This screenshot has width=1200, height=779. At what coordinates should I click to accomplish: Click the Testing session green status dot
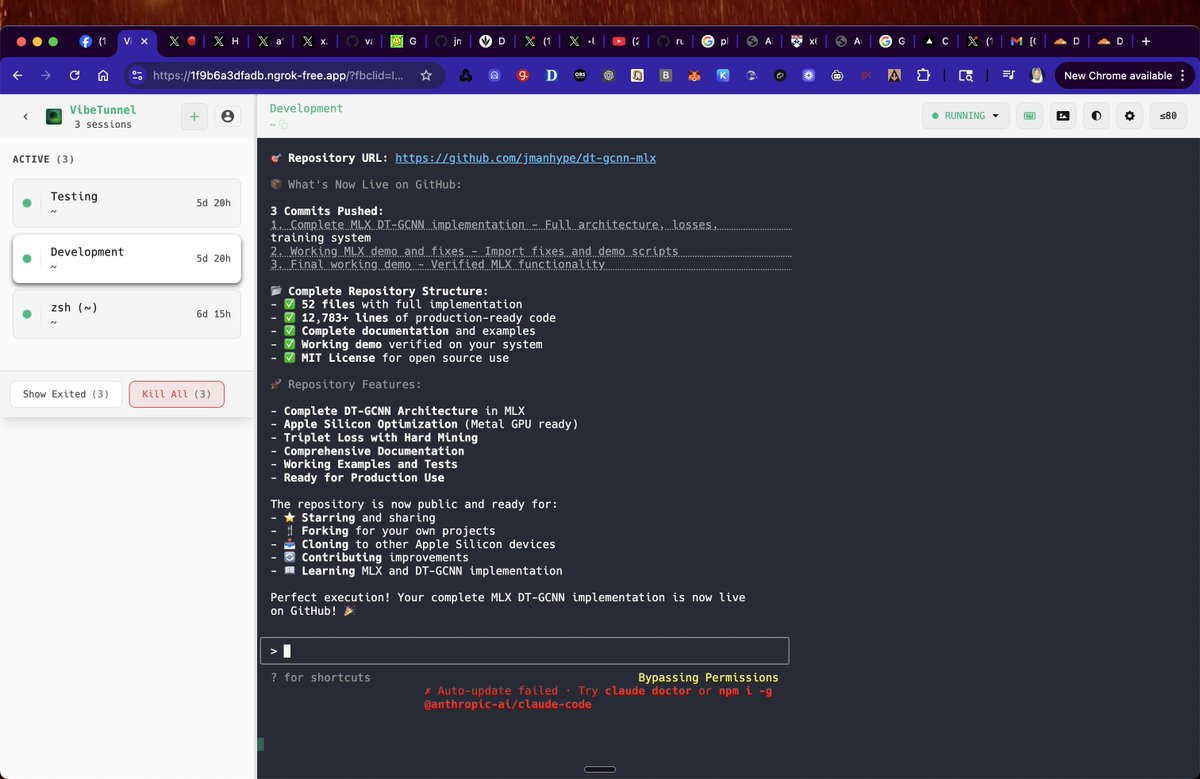27,203
